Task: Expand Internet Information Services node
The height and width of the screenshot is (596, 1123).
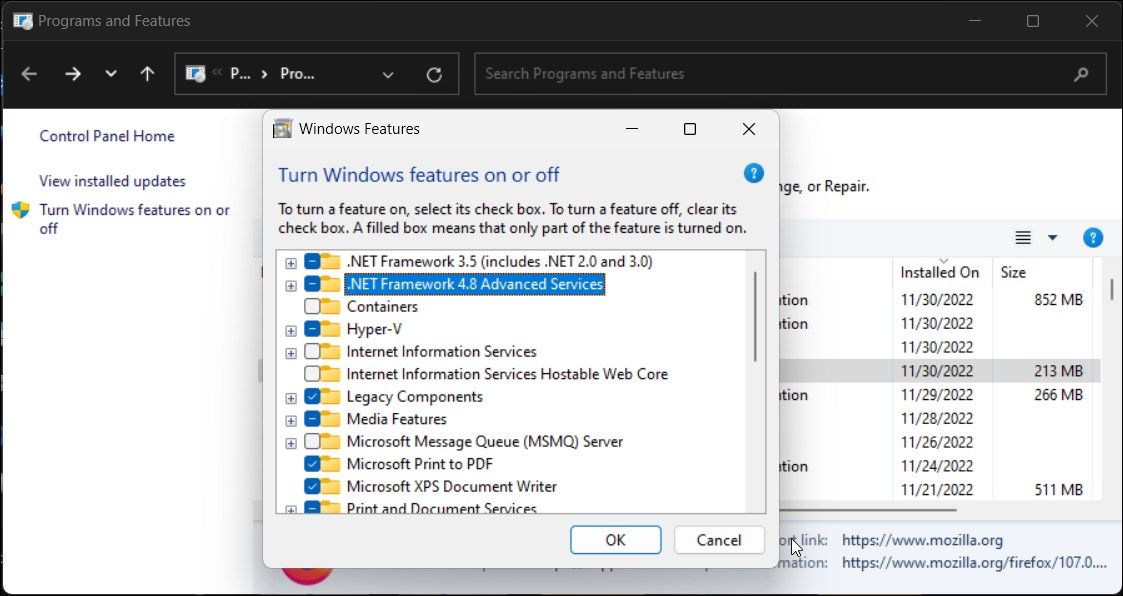Action: pyautogui.click(x=291, y=353)
